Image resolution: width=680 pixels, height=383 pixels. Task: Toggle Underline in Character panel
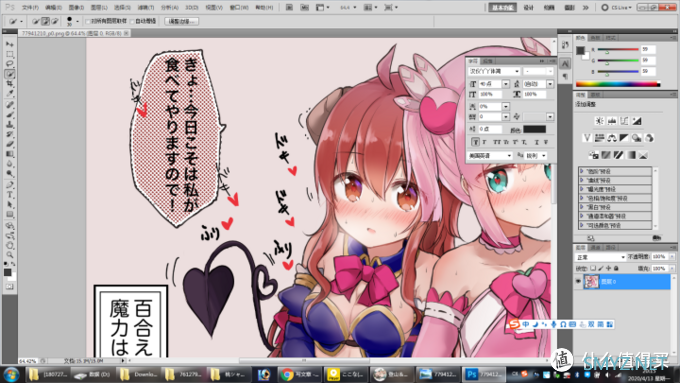tap(537, 142)
